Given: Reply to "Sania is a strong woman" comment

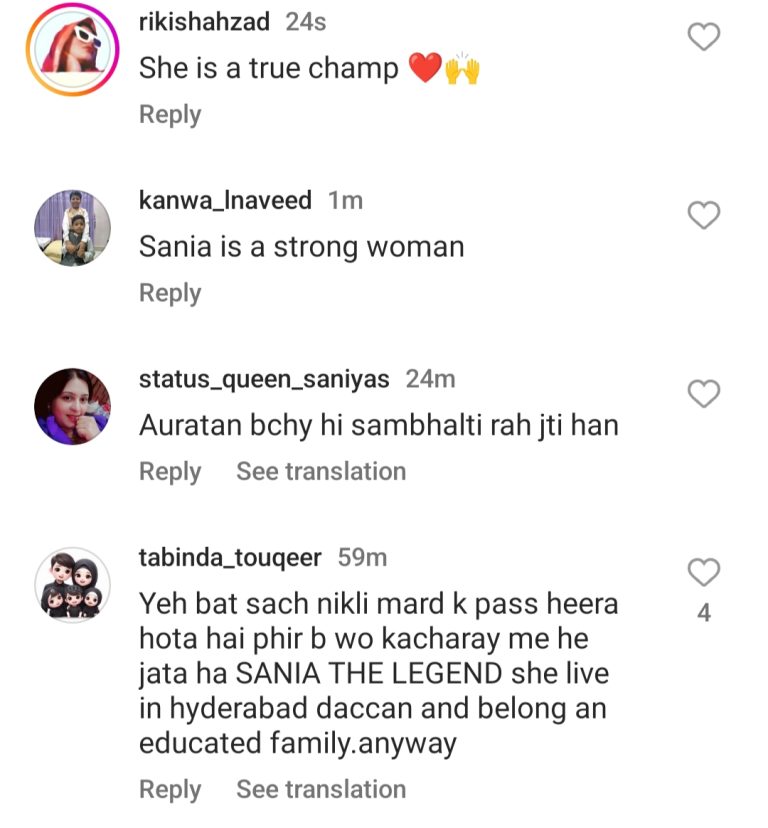Looking at the screenshot, I should (170, 293).
